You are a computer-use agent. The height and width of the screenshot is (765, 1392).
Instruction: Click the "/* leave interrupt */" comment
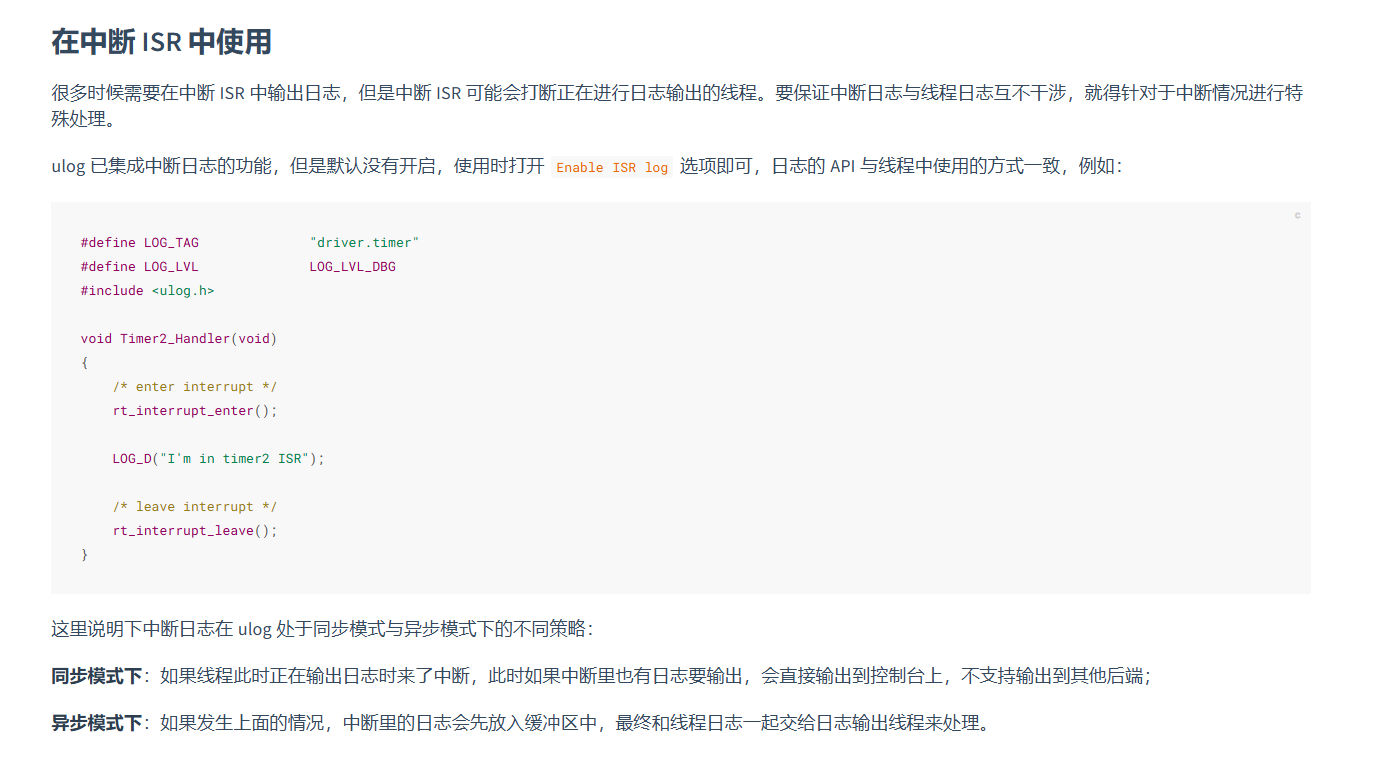[194, 507]
